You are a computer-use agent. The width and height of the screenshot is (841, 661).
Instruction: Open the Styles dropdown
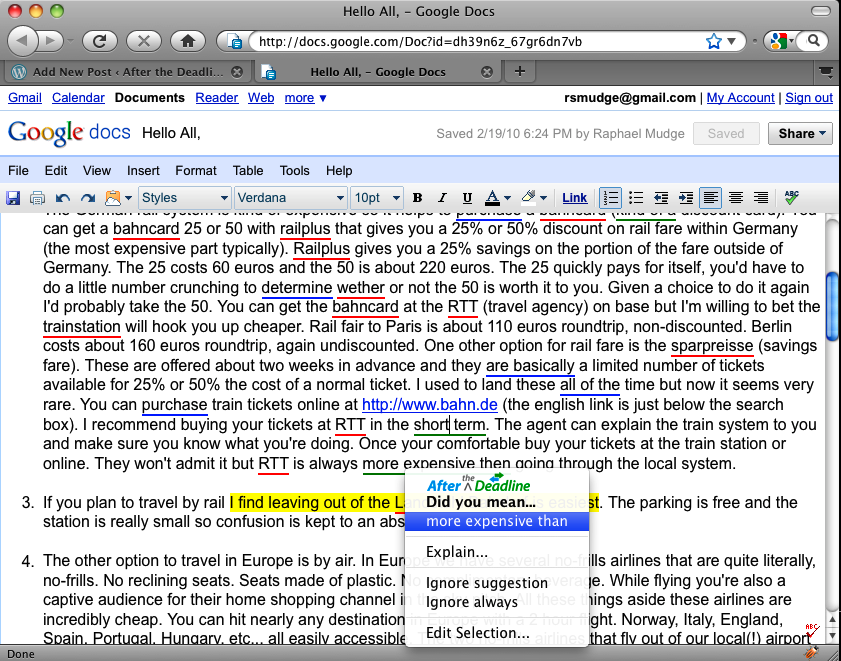(x=184, y=198)
